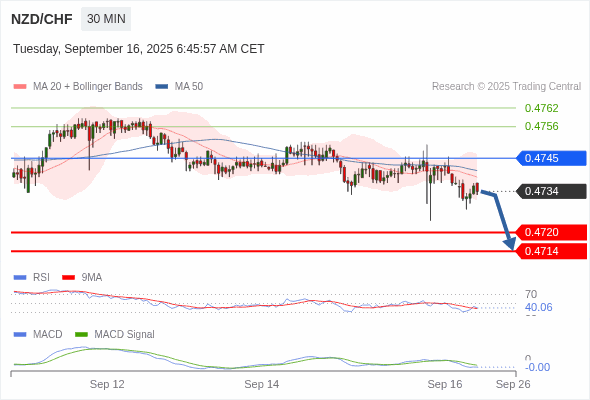Click the RSI value 40.06 readout
Image resolution: width=590 pixels, height=400 pixels.
pos(538,307)
